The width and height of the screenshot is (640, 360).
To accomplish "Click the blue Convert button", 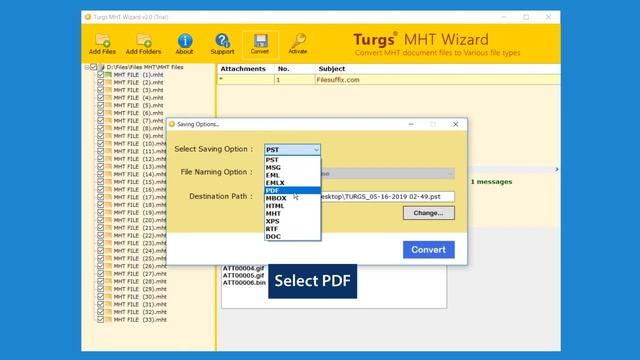I will 429,249.
